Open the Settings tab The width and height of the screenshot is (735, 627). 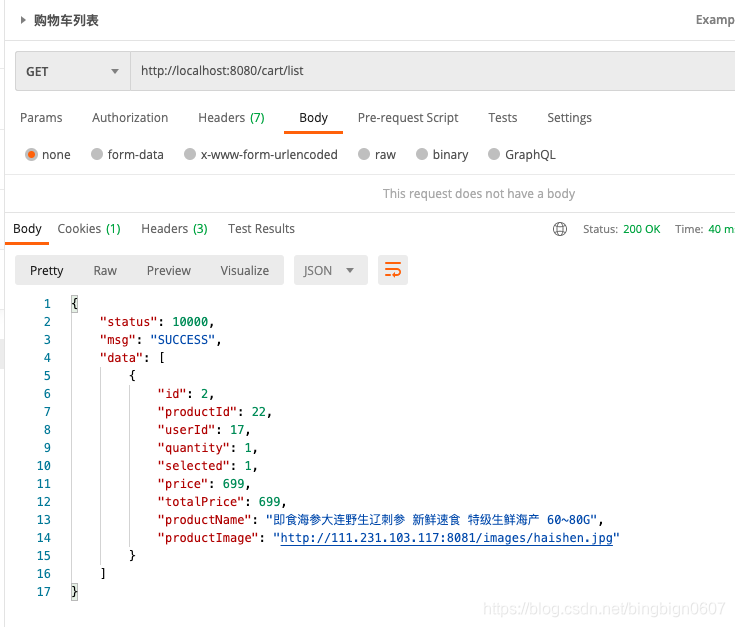click(x=569, y=118)
